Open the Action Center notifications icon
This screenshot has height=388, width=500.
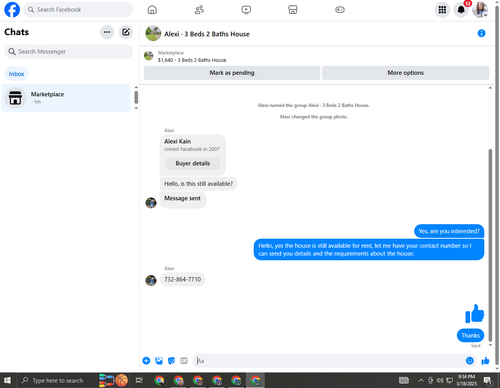(x=488, y=380)
